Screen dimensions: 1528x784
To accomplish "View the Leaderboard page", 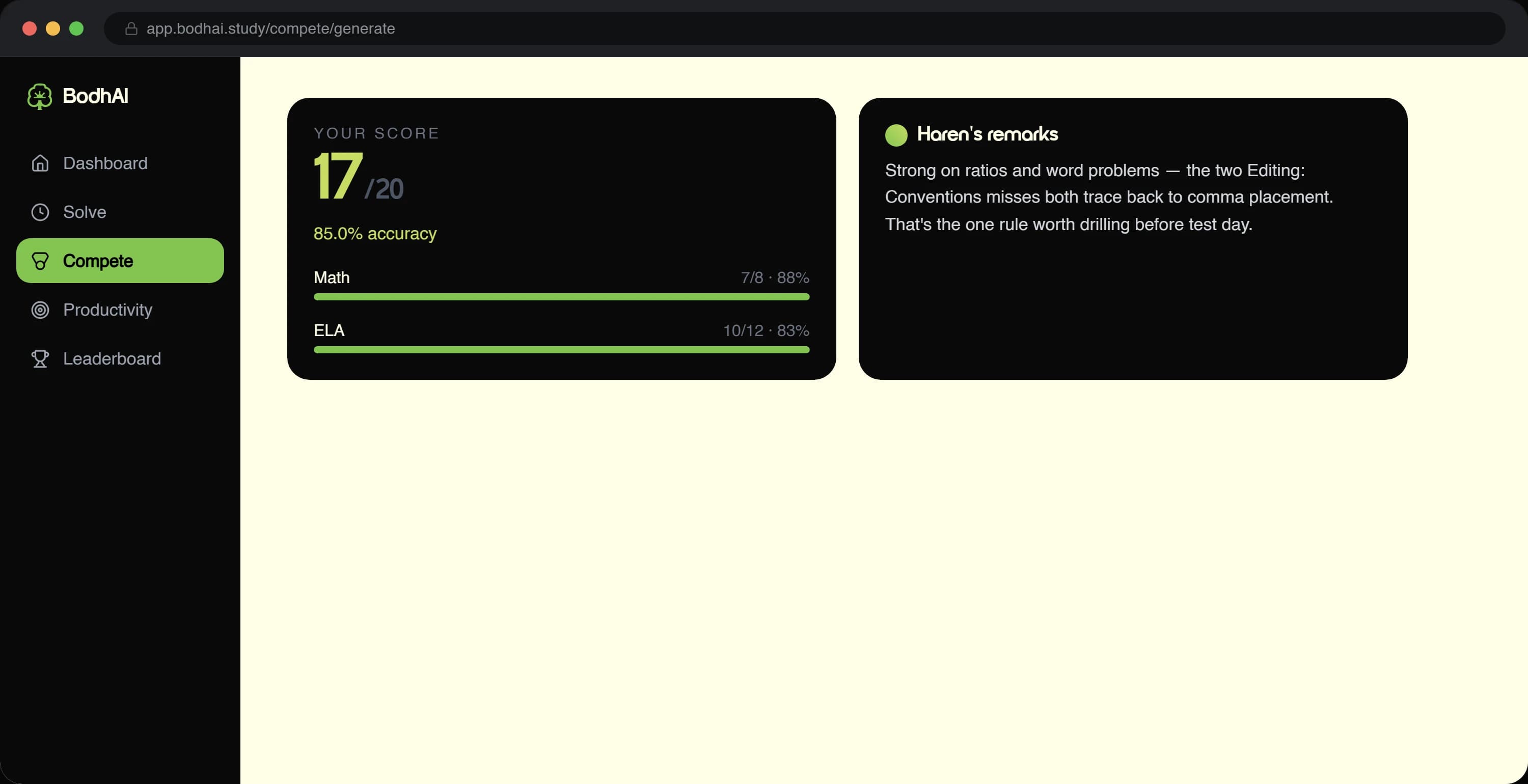I will 120,359.
